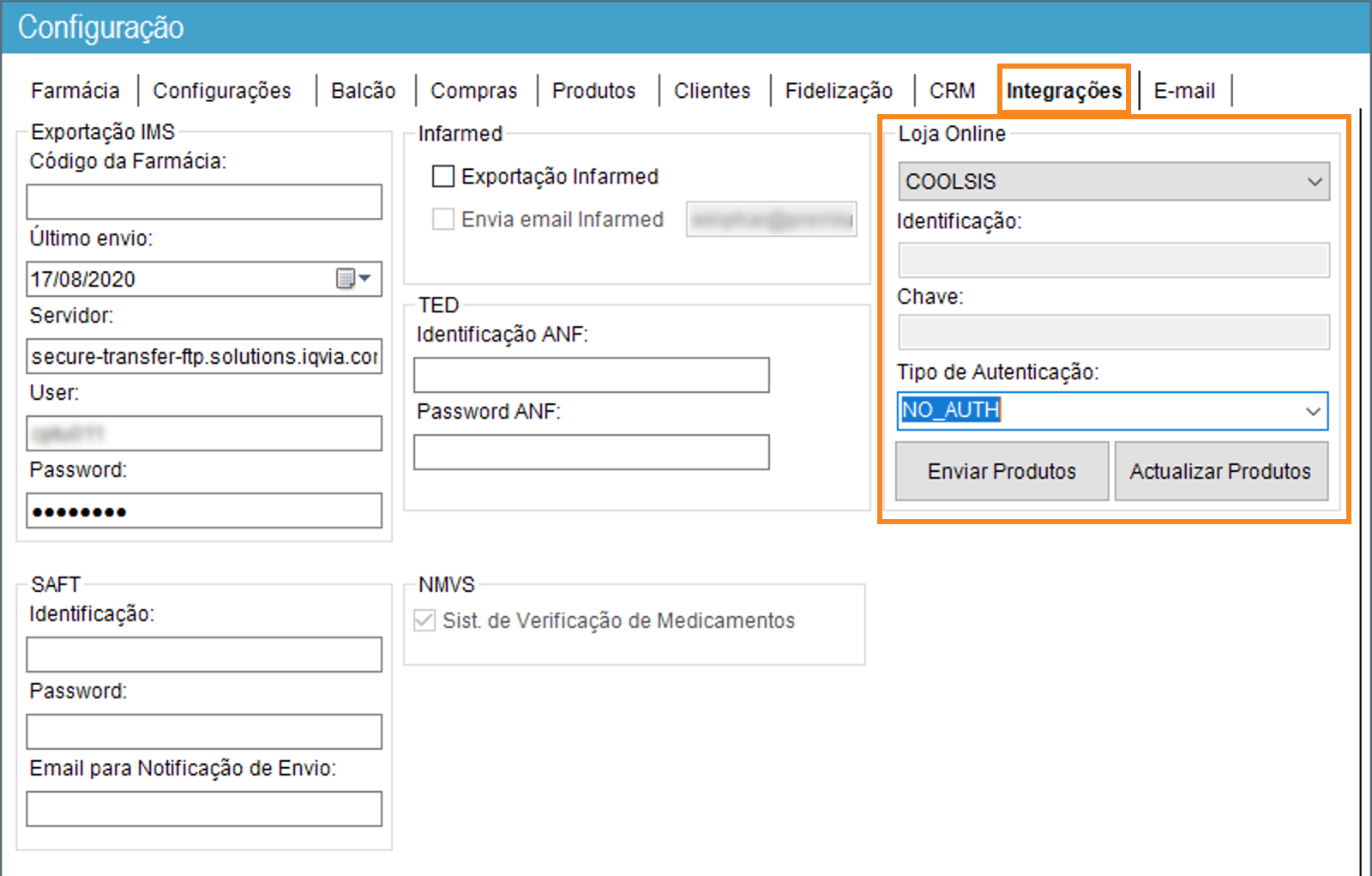Toggle the Envia email Infarmed checkbox
1372x876 pixels.
(443, 220)
